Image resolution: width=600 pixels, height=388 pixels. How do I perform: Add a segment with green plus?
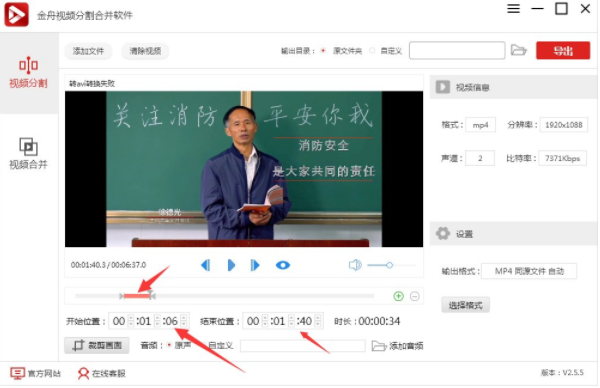pyautogui.click(x=399, y=296)
